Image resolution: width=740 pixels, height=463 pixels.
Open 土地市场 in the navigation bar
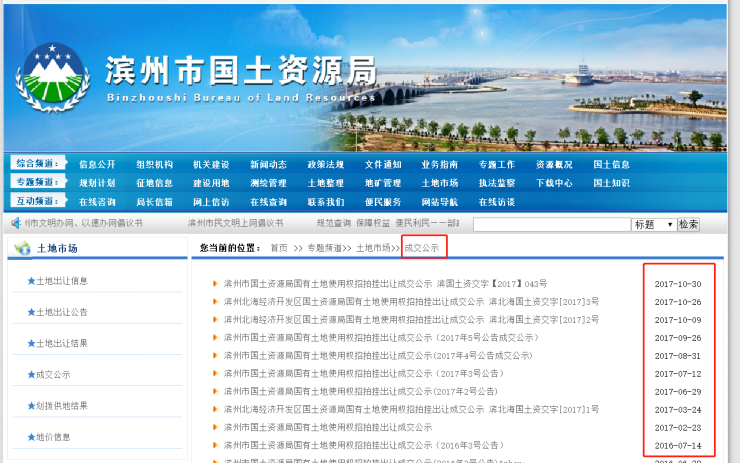point(440,183)
